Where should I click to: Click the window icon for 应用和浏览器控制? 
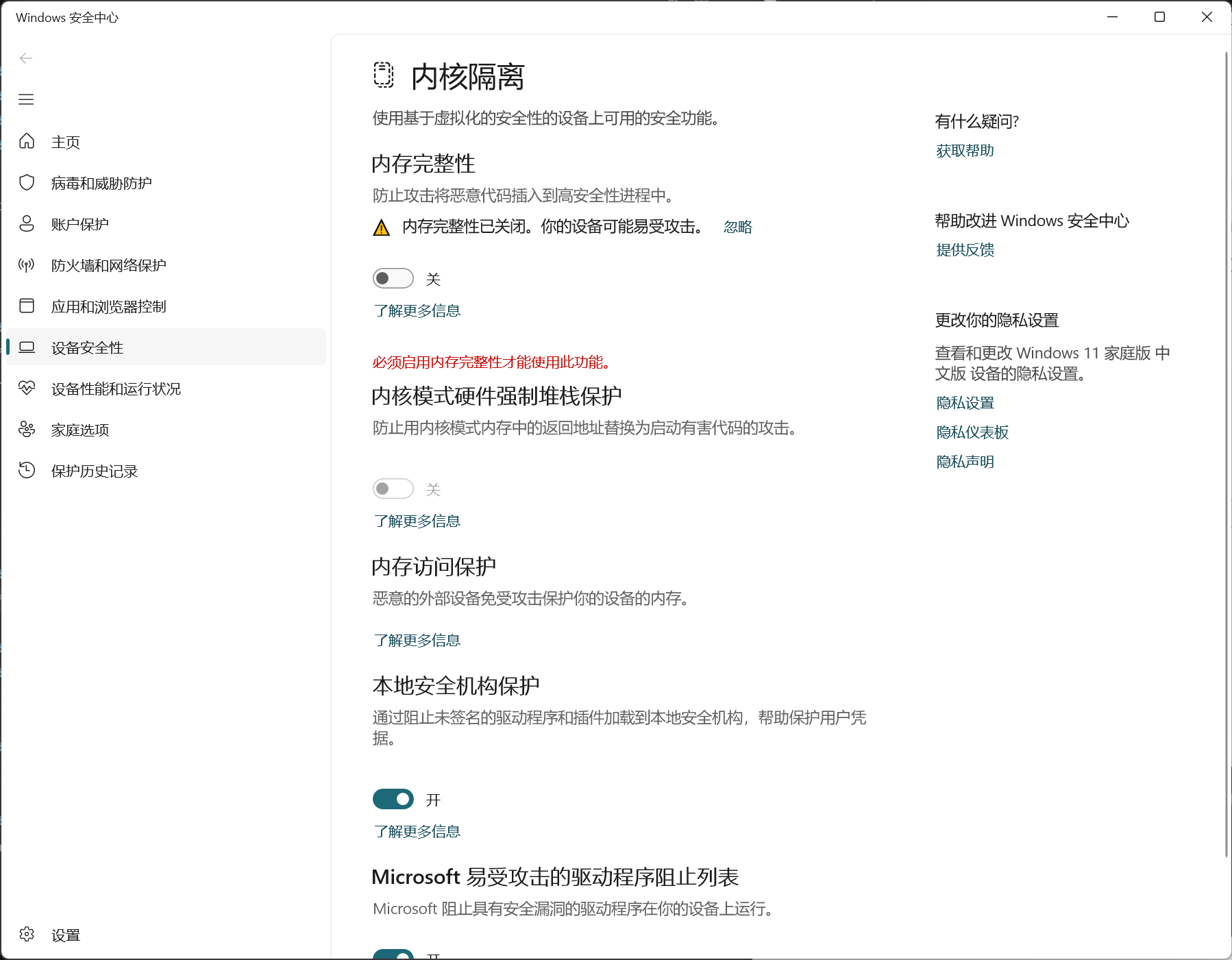click(x=27, y=306)
